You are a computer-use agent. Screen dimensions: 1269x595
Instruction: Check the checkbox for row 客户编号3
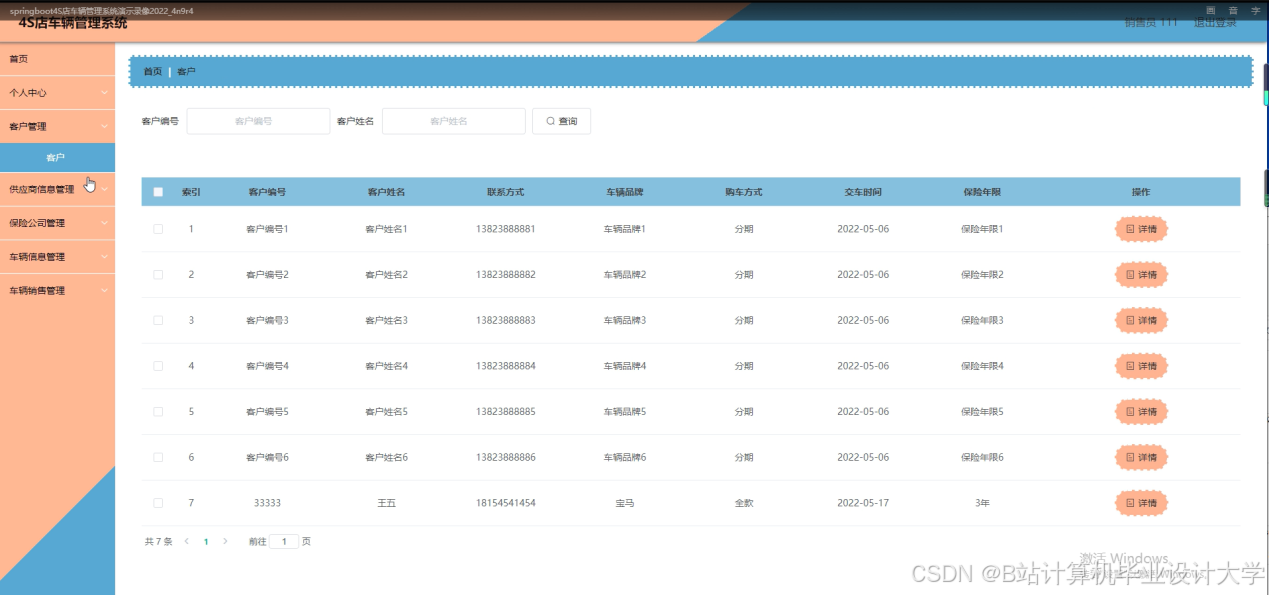click(158, 320)
